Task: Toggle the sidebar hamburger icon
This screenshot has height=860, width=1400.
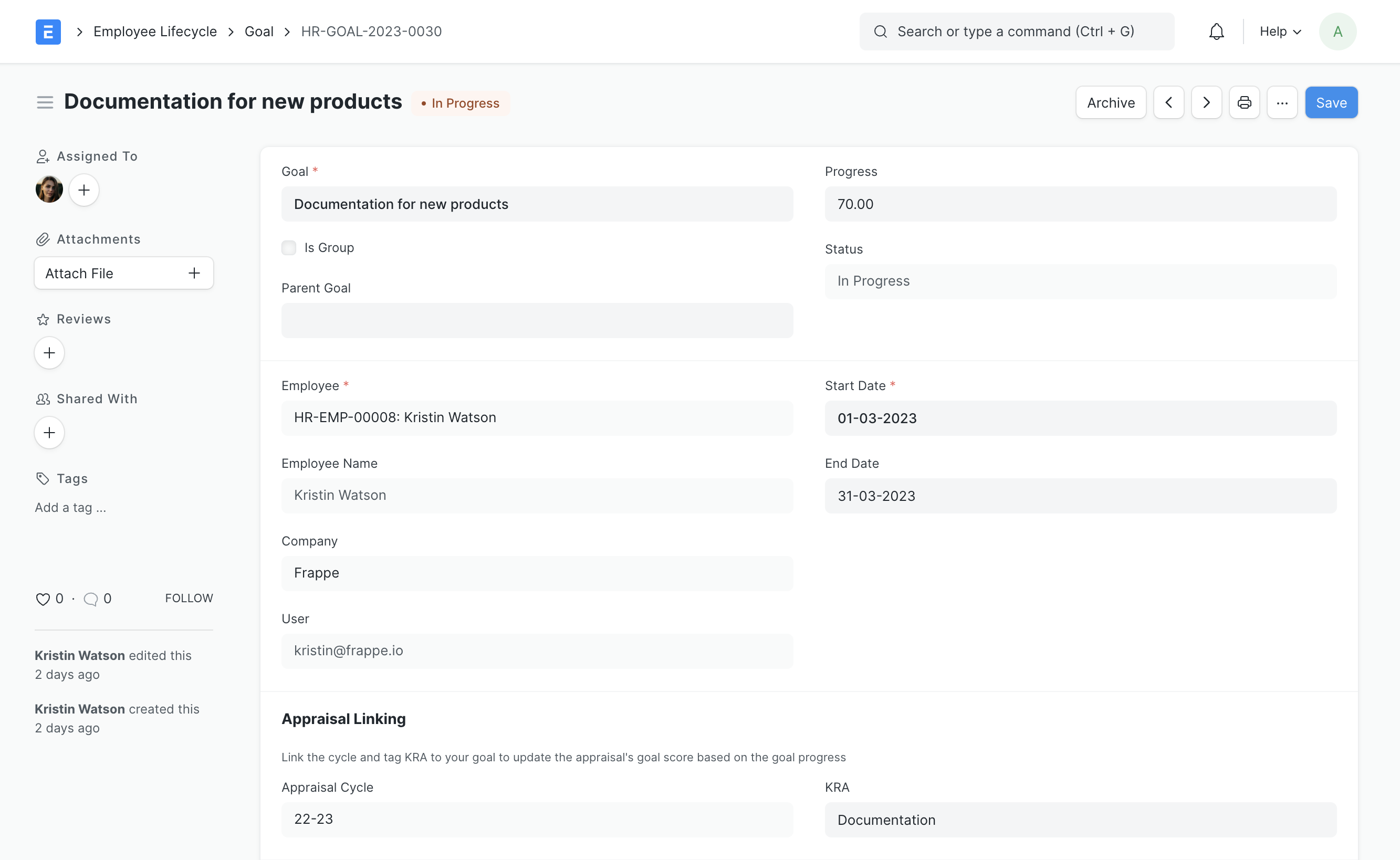Action: 45,103
